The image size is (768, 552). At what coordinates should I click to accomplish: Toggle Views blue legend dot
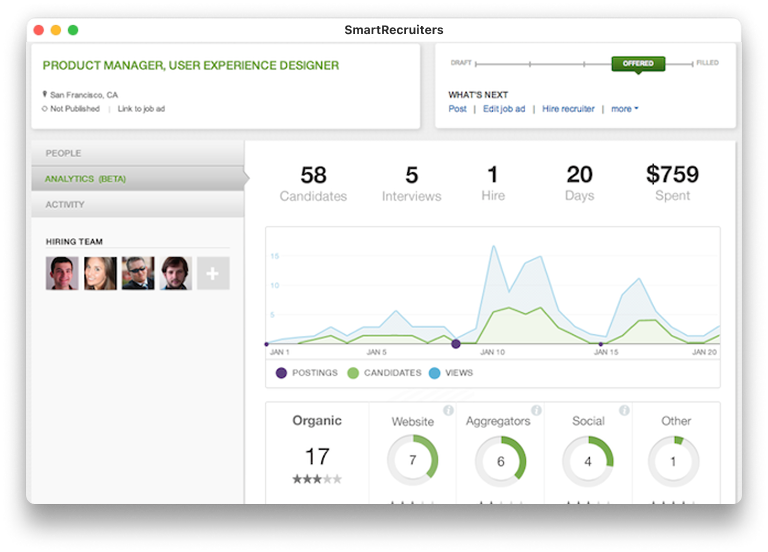tap(434, 373)
